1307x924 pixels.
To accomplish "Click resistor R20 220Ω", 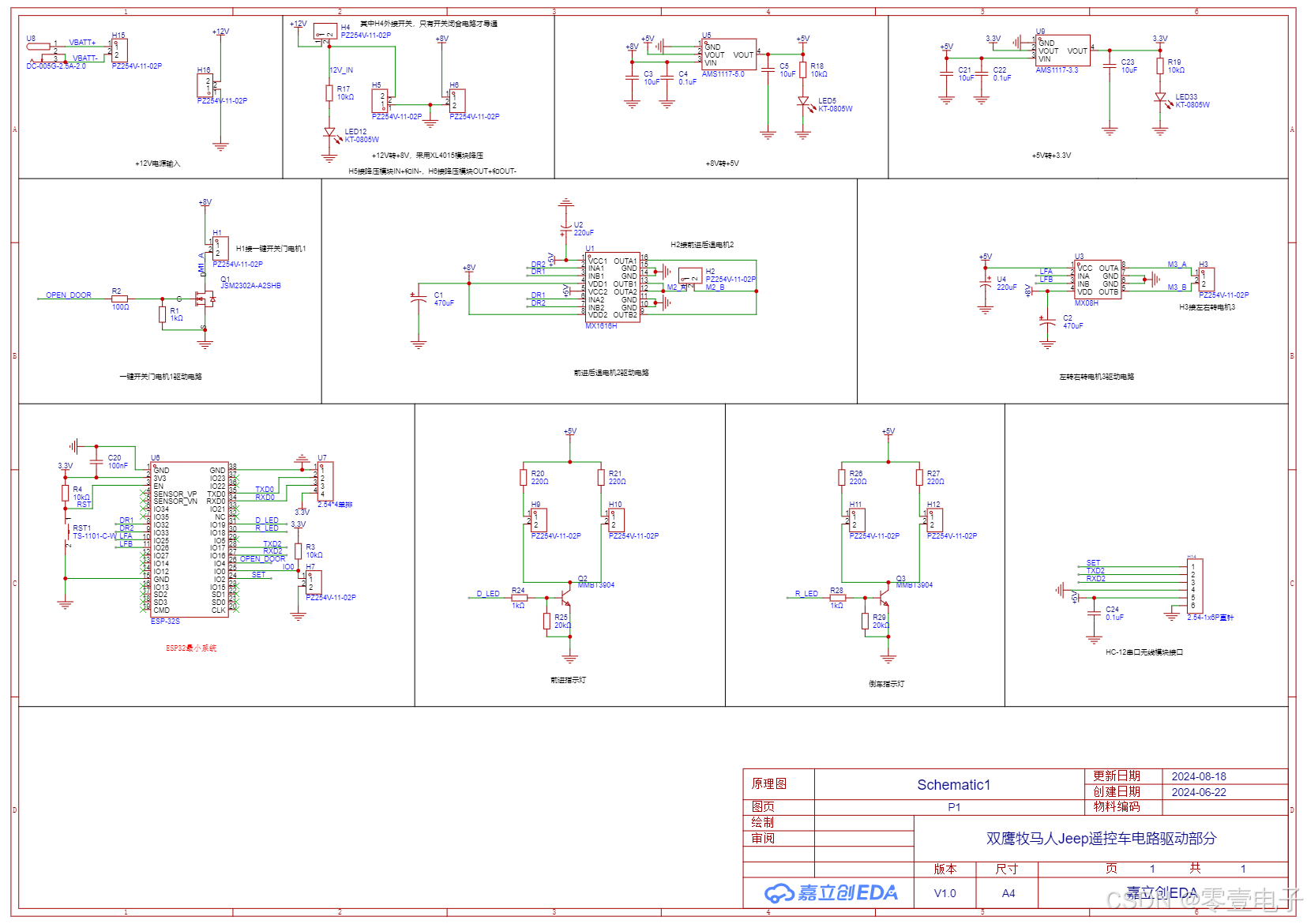I will click(524, 477).
